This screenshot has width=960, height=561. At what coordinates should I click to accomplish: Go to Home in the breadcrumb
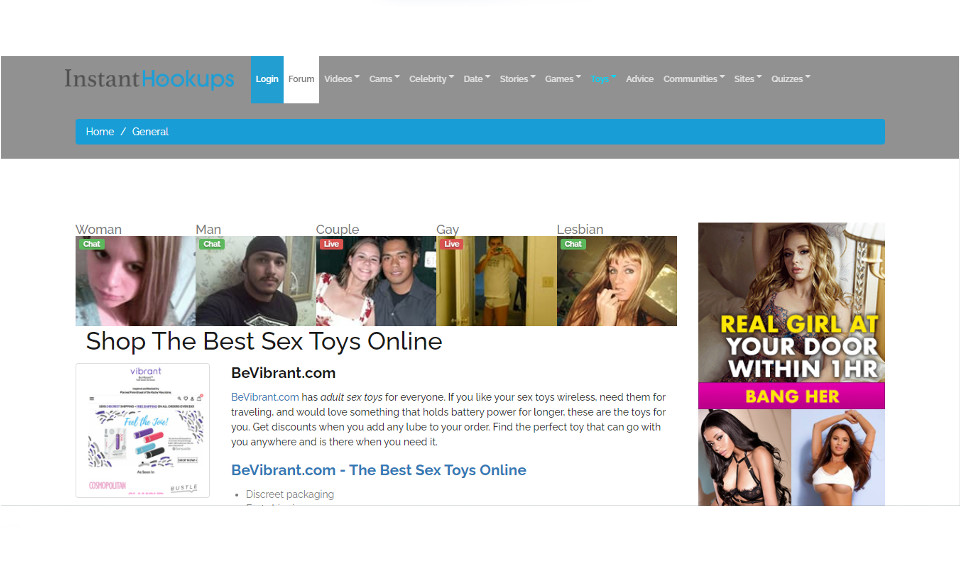tap(100, 132)
